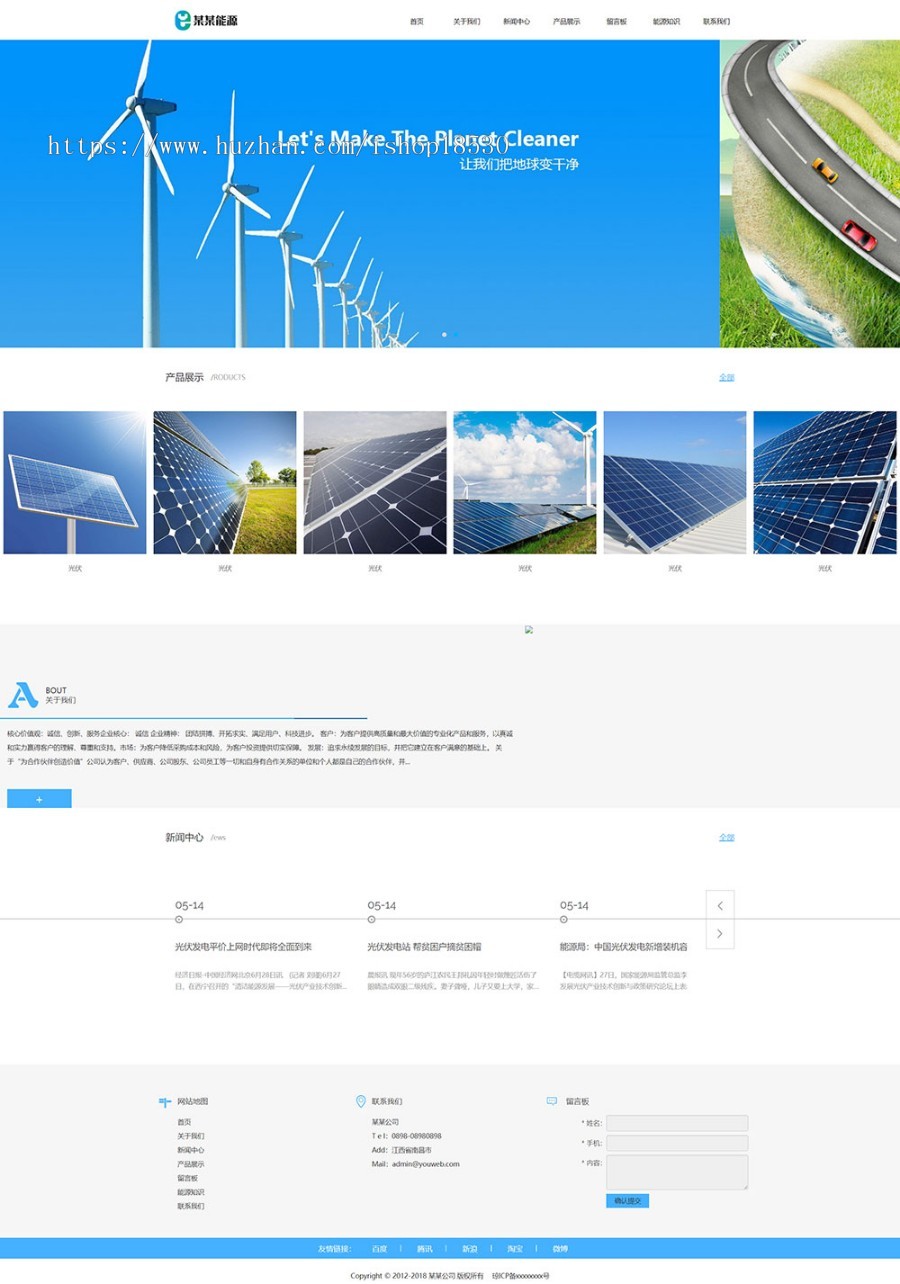Open 产品展示 in top navigation
Viewport: 900px width, 1284px height.
[566, 21]
